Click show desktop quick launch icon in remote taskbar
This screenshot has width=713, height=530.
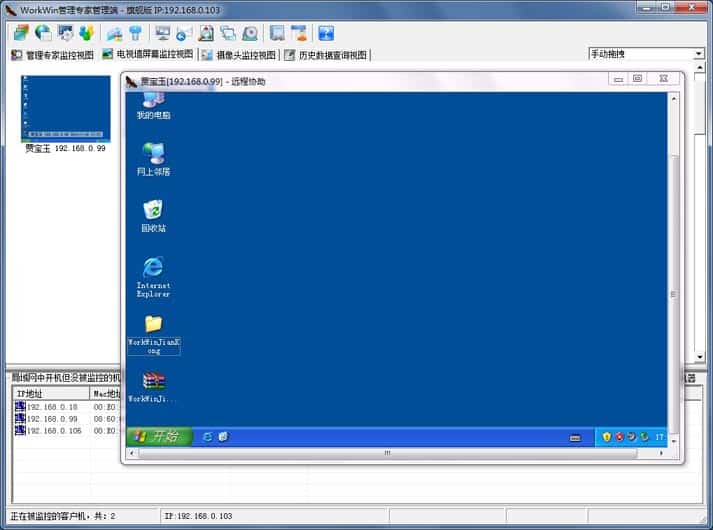tap(223, 437)
